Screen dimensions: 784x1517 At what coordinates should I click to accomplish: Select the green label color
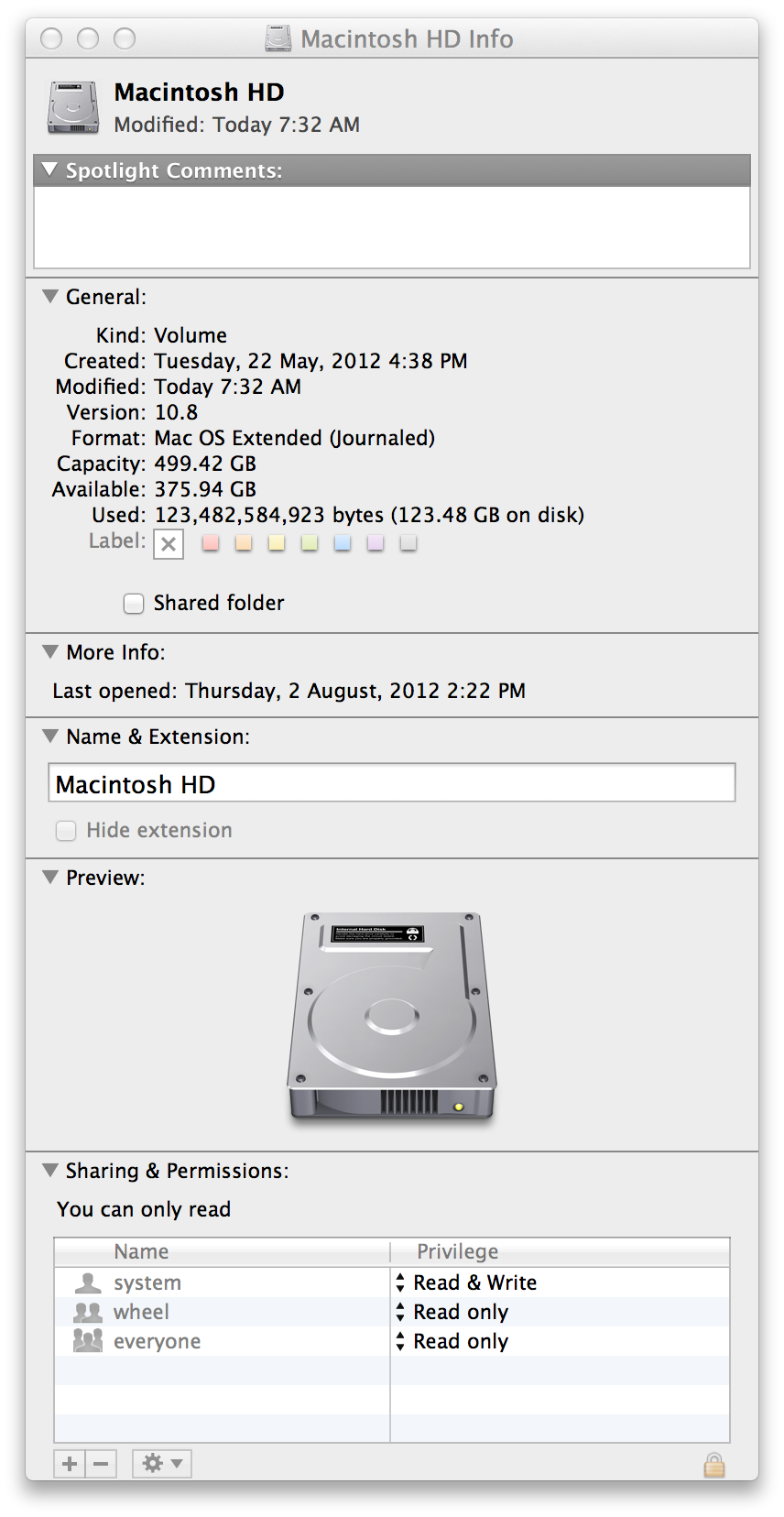310,542
